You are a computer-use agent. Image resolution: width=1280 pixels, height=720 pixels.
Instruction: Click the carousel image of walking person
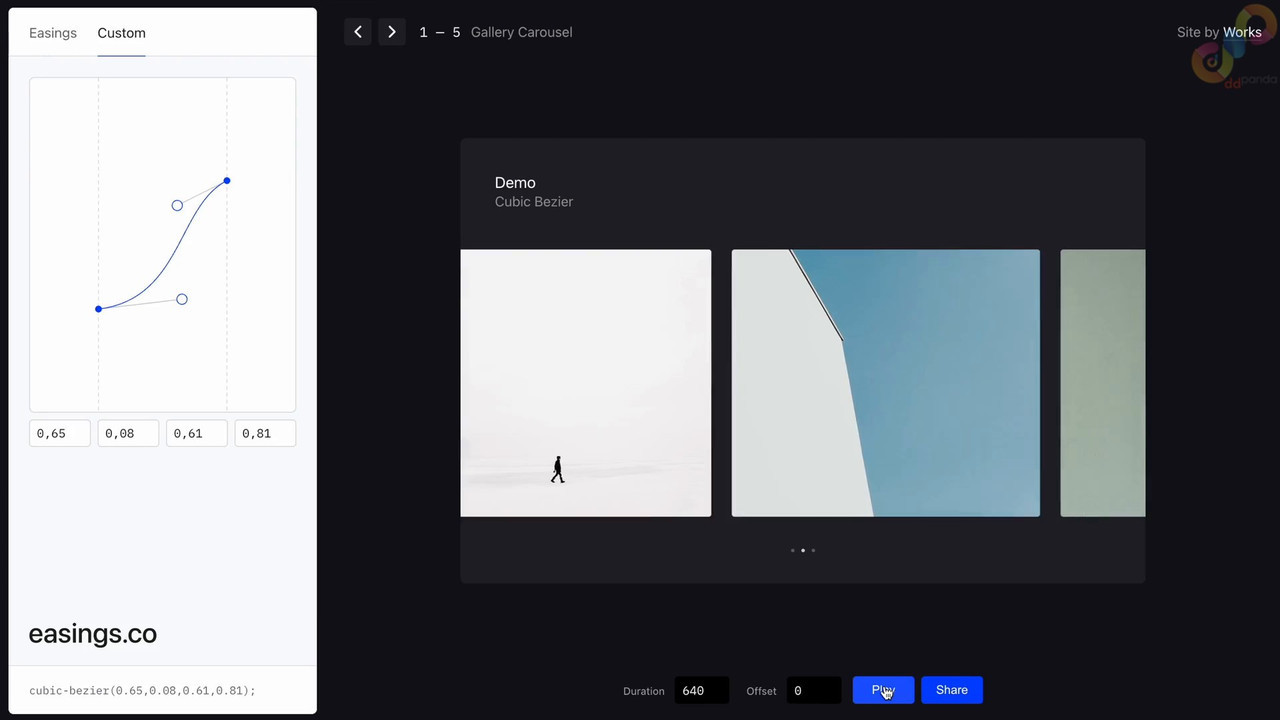586,383
